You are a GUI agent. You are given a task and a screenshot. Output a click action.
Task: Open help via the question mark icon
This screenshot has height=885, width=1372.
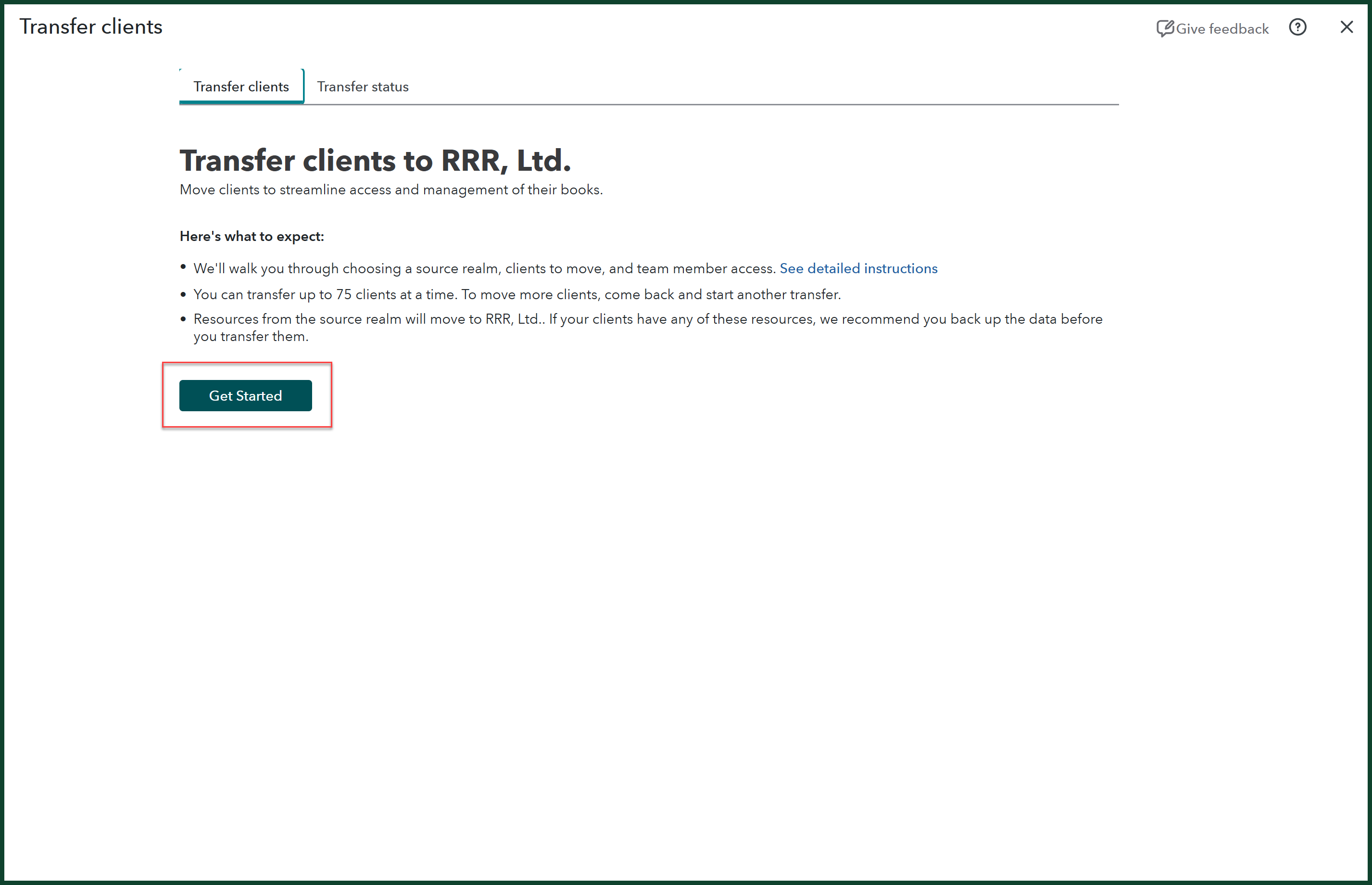coord(1297,27)
